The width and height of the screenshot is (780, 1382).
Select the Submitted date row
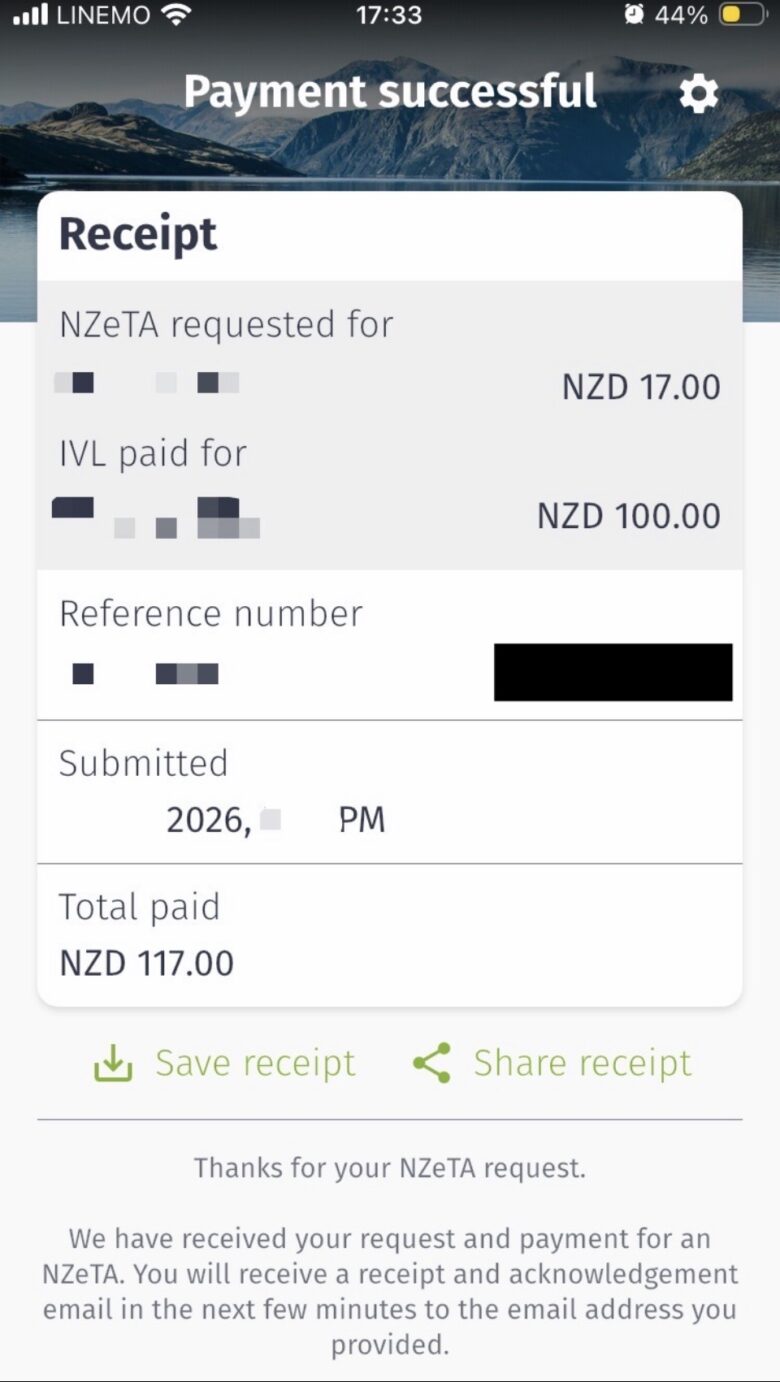click(390, 792)
